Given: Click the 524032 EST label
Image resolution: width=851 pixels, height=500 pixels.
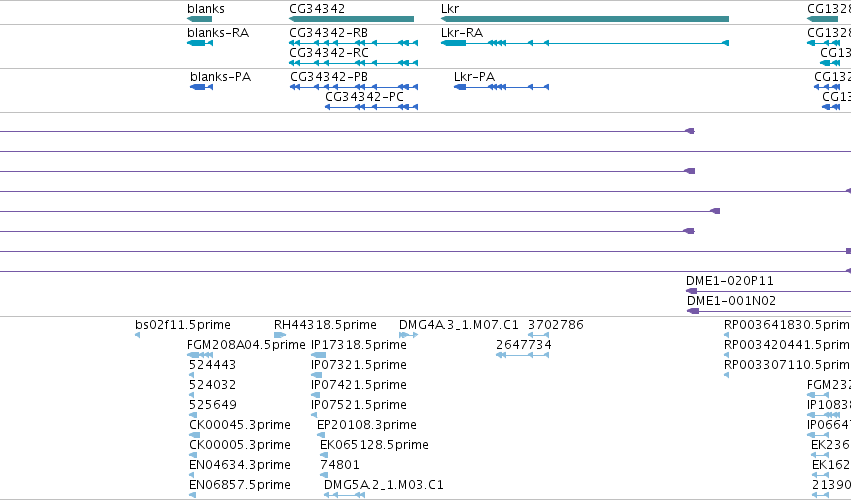Looking at the screenshot, I should (x=212, y=385).
